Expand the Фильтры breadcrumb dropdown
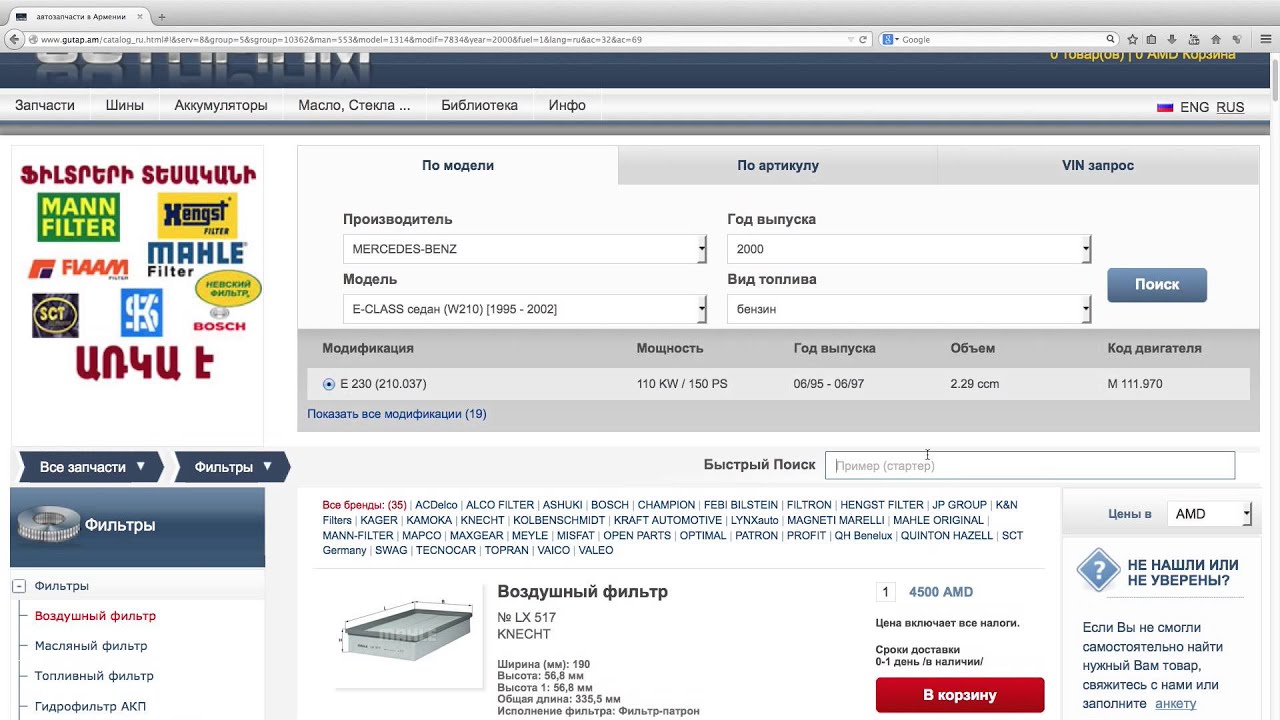Viewport: 1280px width, 720px height. 233,467
